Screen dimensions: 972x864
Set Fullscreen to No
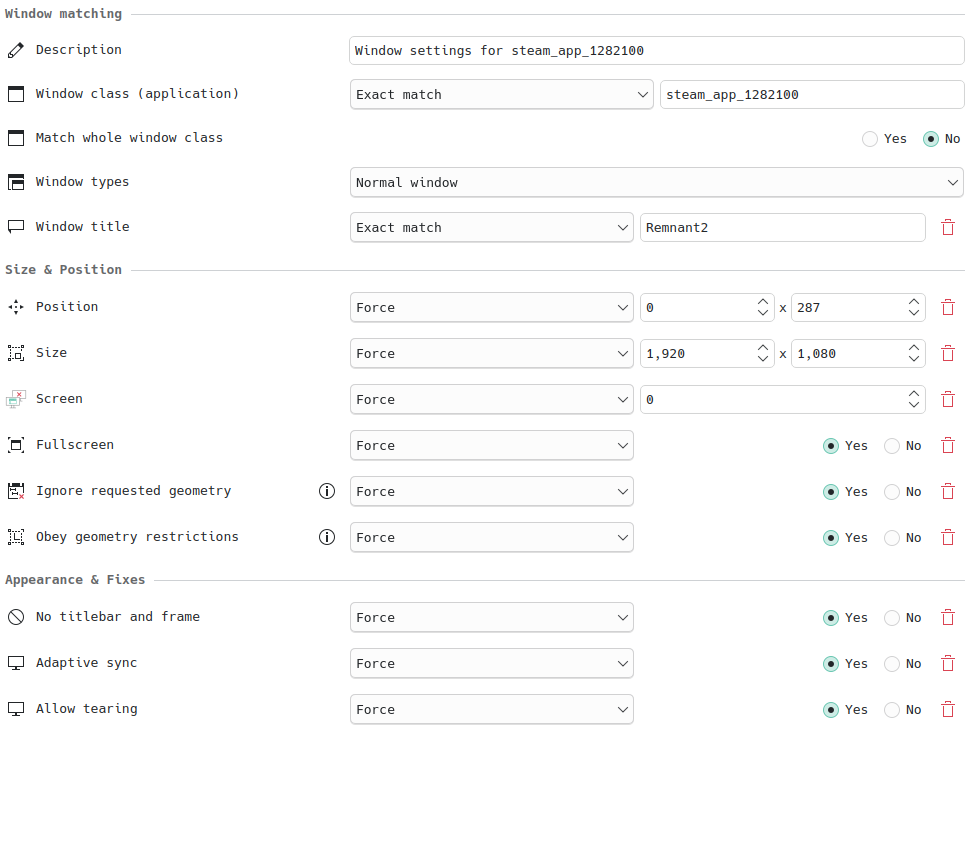click(892, 446)
